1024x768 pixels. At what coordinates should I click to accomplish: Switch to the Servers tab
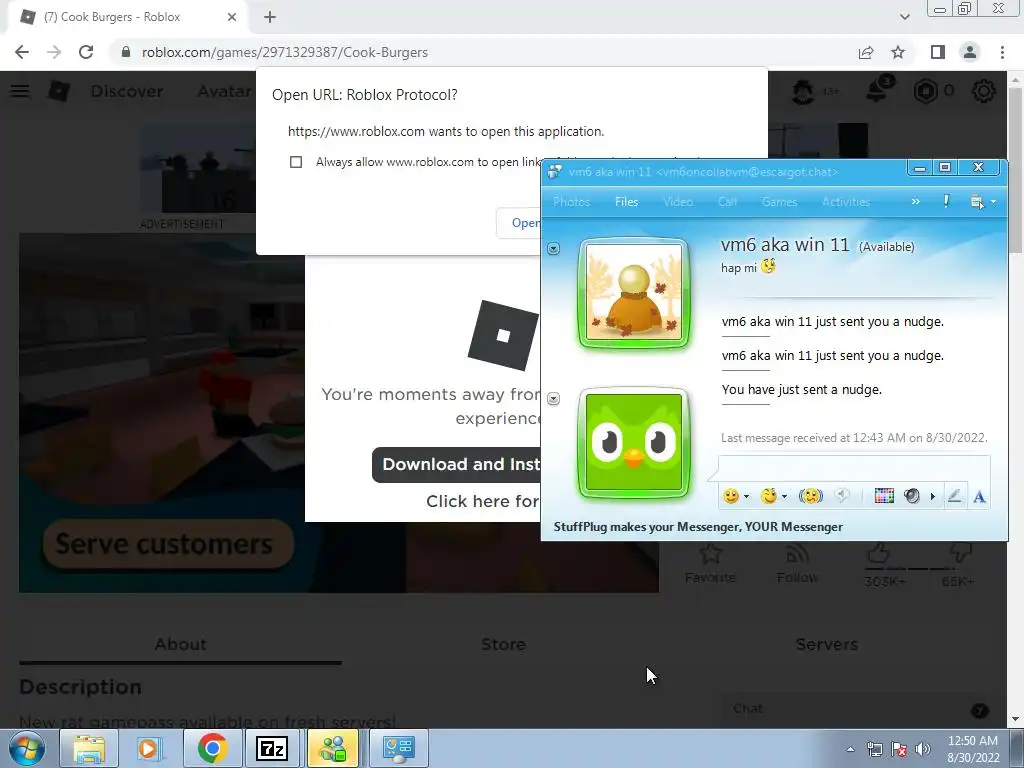(x=827, y=645)
